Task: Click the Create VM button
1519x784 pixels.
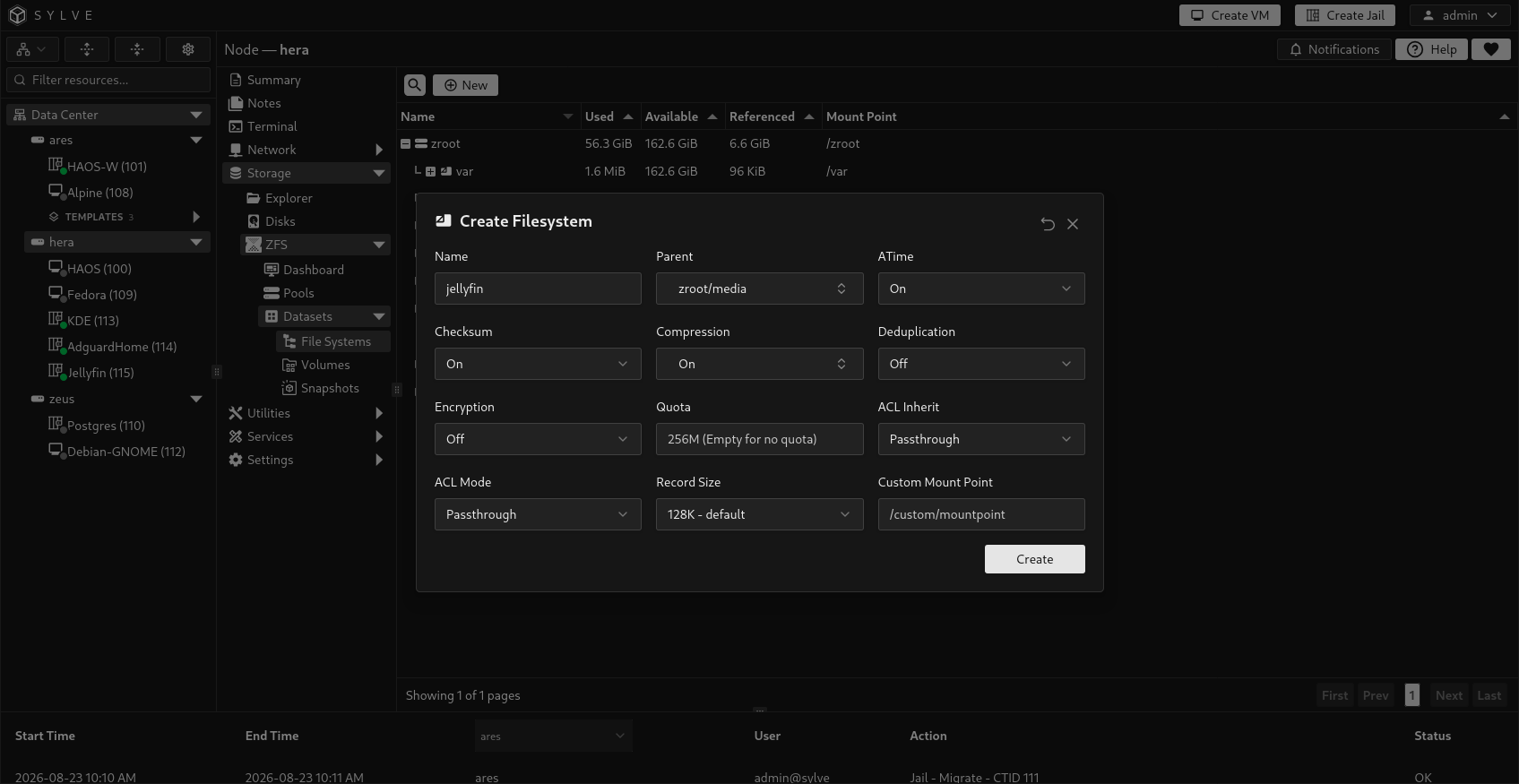Action: [x=1230, y=15]
